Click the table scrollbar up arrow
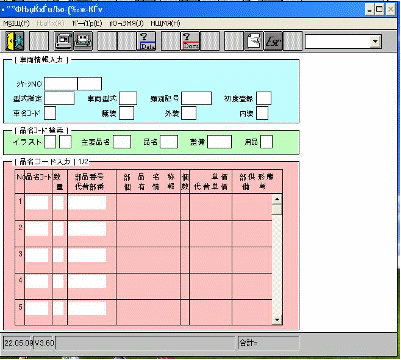The image size is (401, 360). [x=277, y=200]
